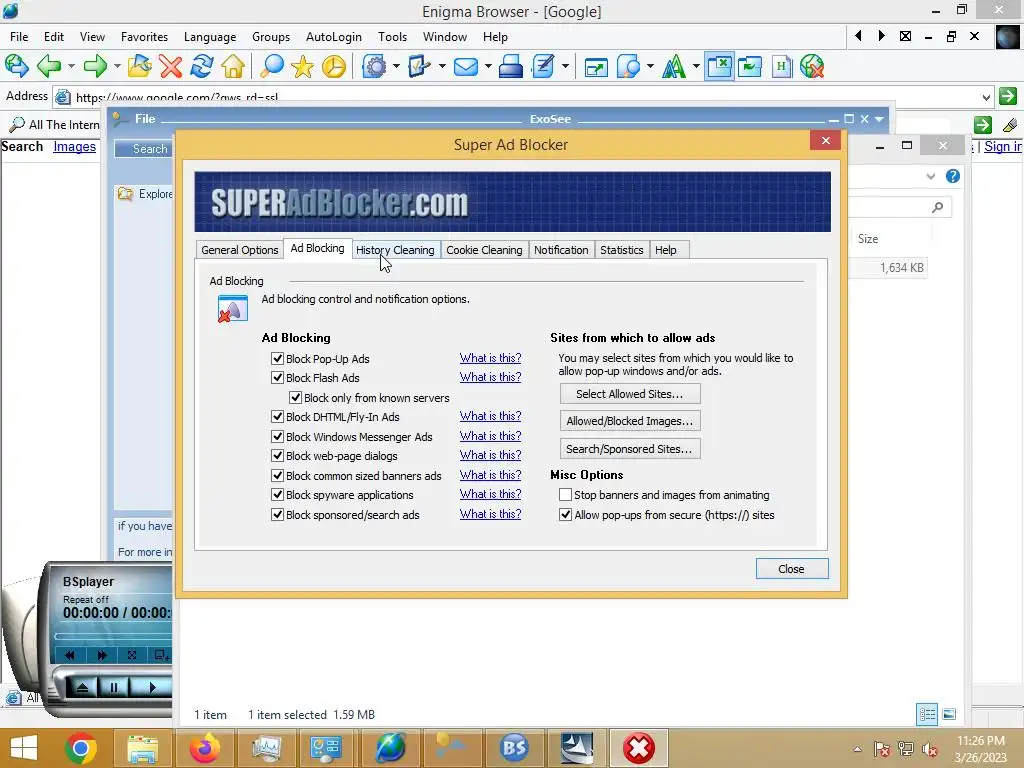Toggle Allow pop-ups from secure sites
Image resolution: width=1024 pixels, height=768 pixels.
(x=566, y=515)
